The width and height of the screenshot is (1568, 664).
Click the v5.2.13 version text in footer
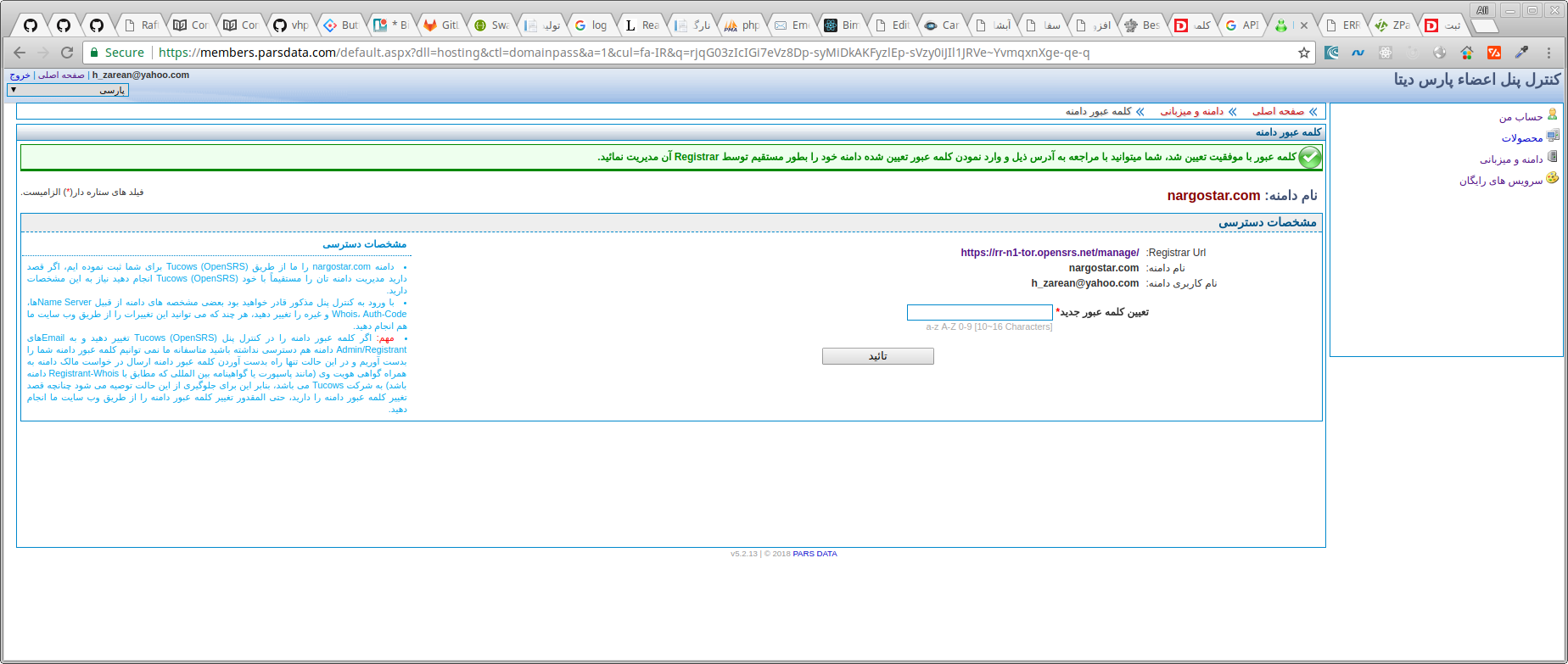pos(744,554)
